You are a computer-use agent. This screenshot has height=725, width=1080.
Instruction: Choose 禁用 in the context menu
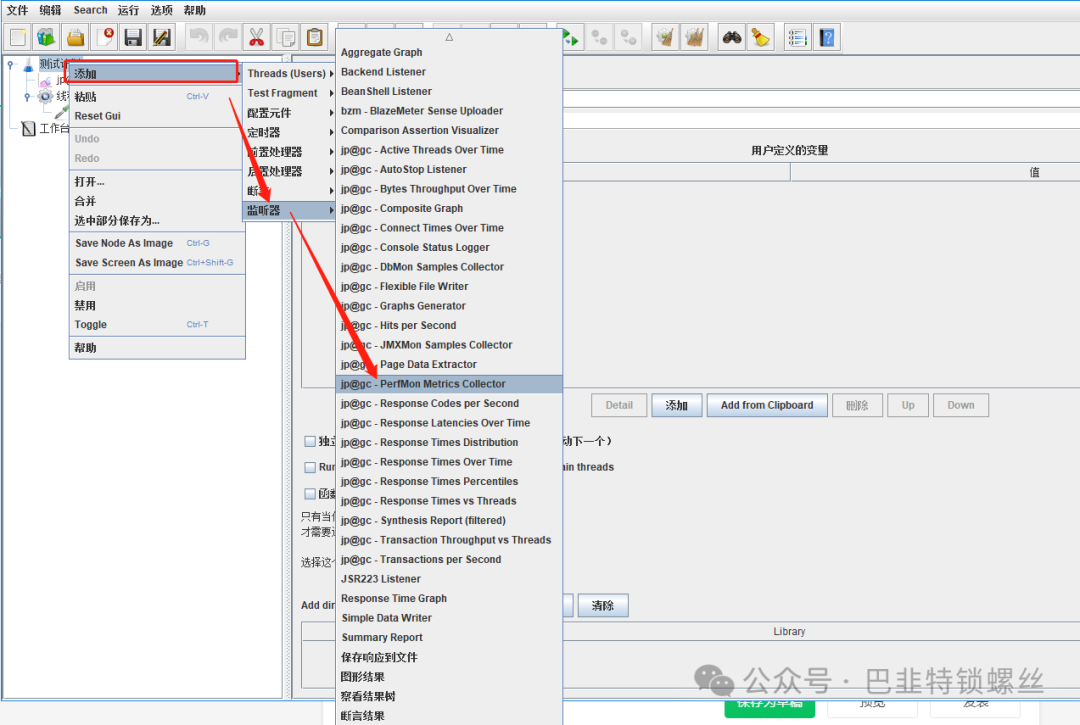pyautogui.click(x=157, y=305)
